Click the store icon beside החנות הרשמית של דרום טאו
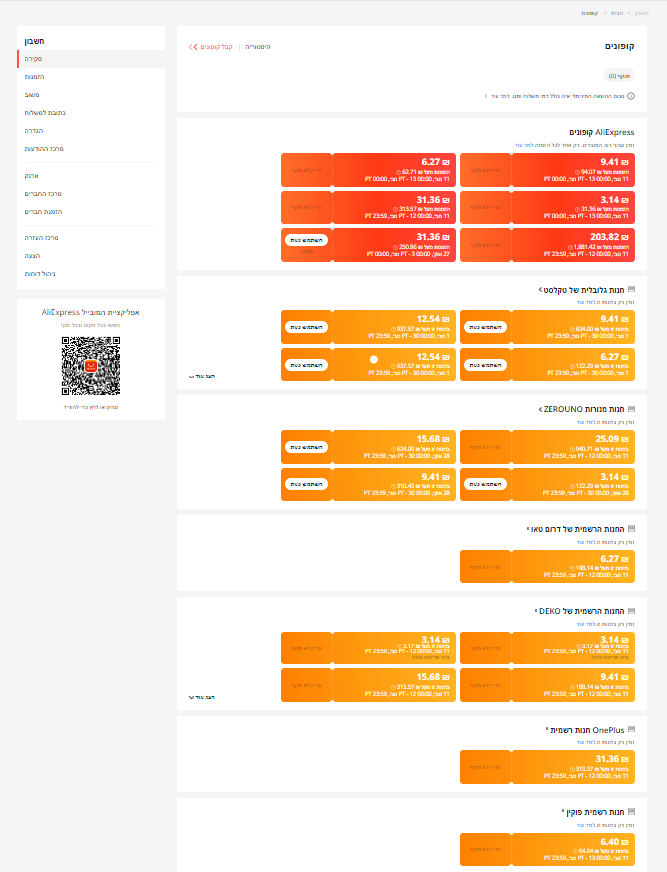Image resolution: width=667 pixels, height=872 pixels. pyautogui.click(x=631, y=529)
